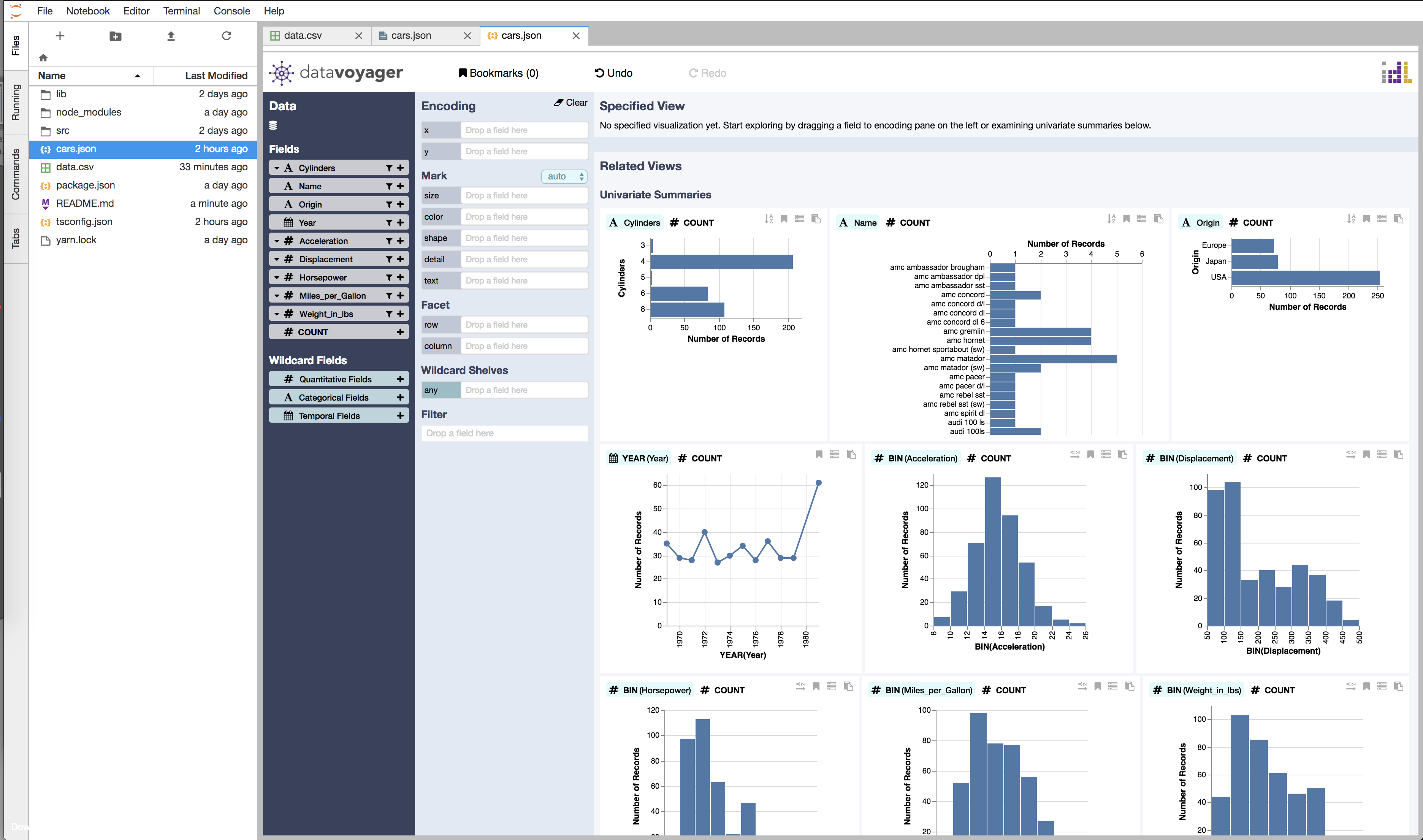The width and height of the screenshot is (1423, 840).
Task: Toggle filter on the Year field
Action: pyautogui.click(x=389, y=223)
